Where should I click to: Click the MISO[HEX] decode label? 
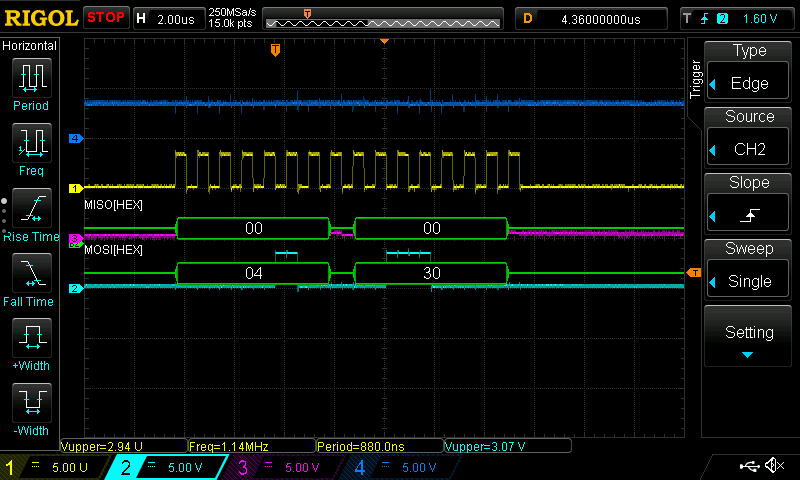[x=113, y=205]
